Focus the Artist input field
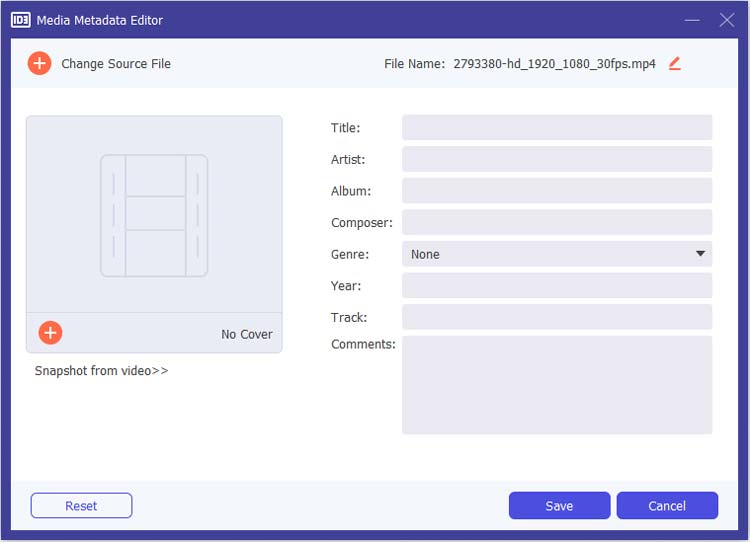The height and width of the screenshot is (542, 750). pos(557,159)
